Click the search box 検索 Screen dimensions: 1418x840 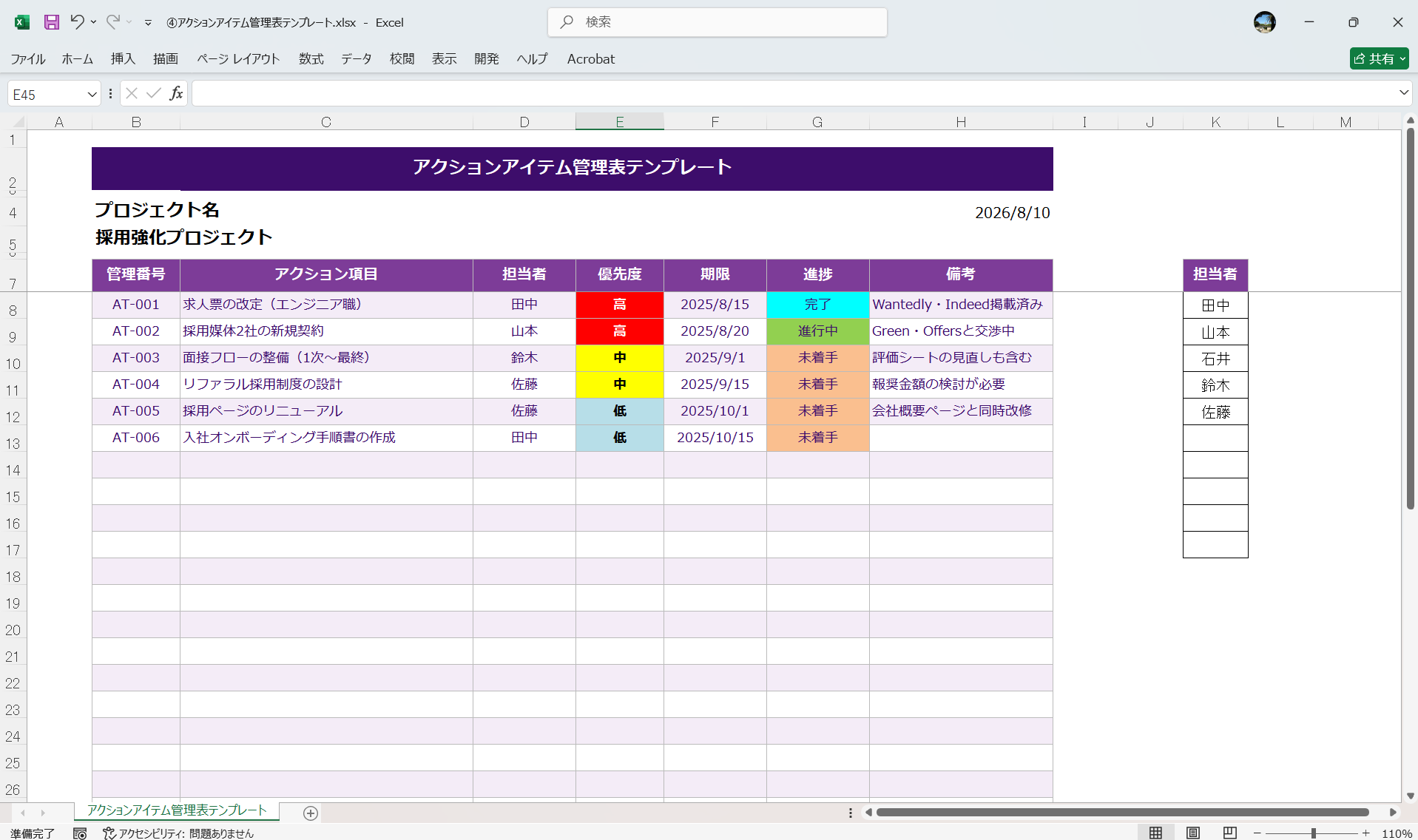coord(718,22)
